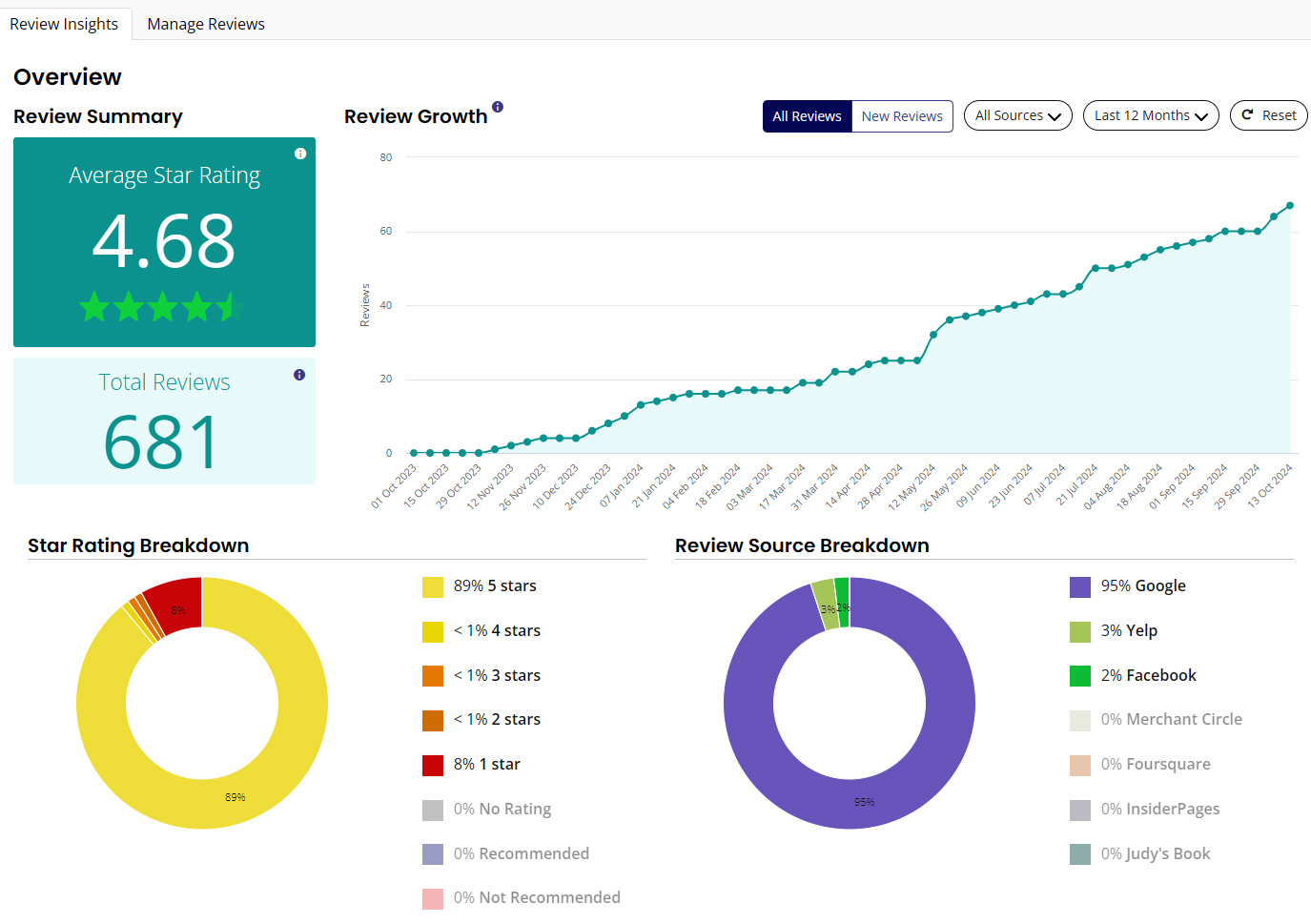Toggle the No Rating legend swatch
Screen dimensions: 1311x924
433,810
